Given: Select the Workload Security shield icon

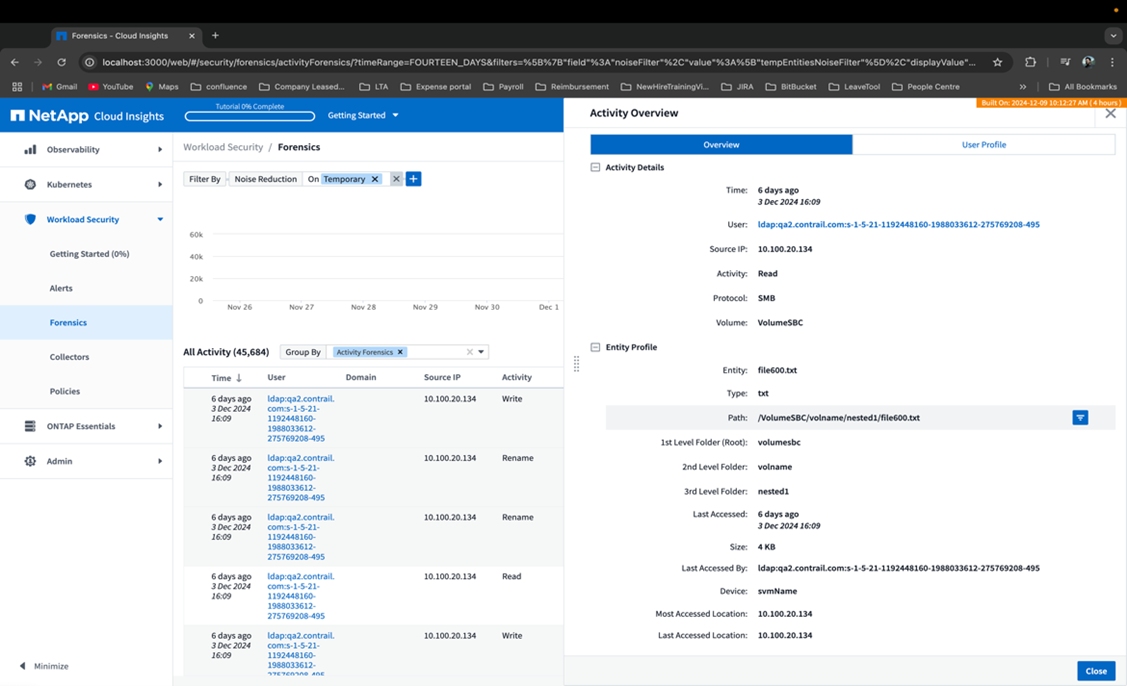Looking at the screenshot, I should (x=30, y=219).
